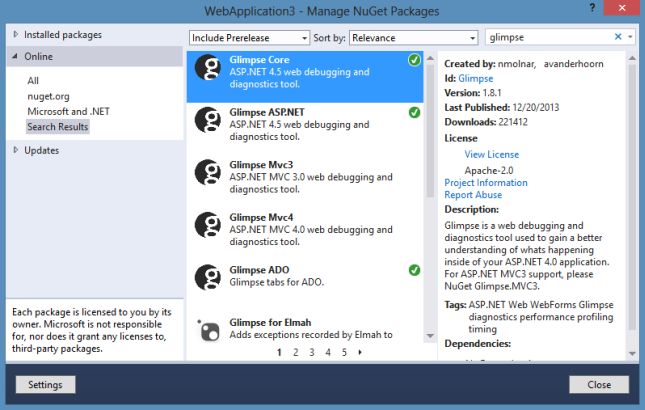Collapse the Online section

[x=15, y=56]
